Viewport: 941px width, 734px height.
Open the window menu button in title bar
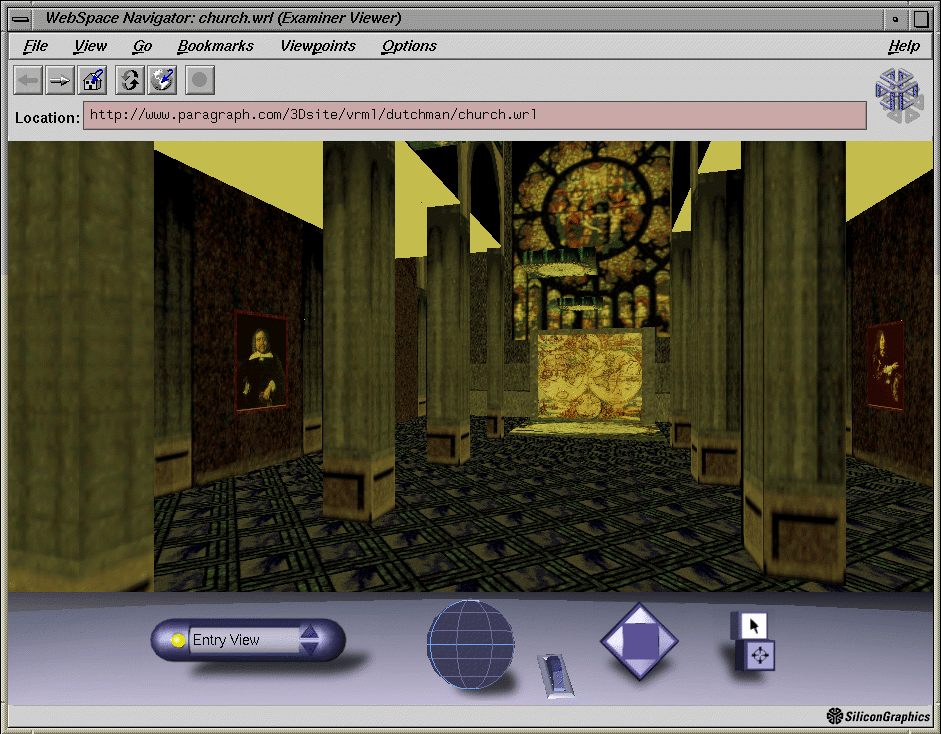pyautogui.click(x=21, y=19)
